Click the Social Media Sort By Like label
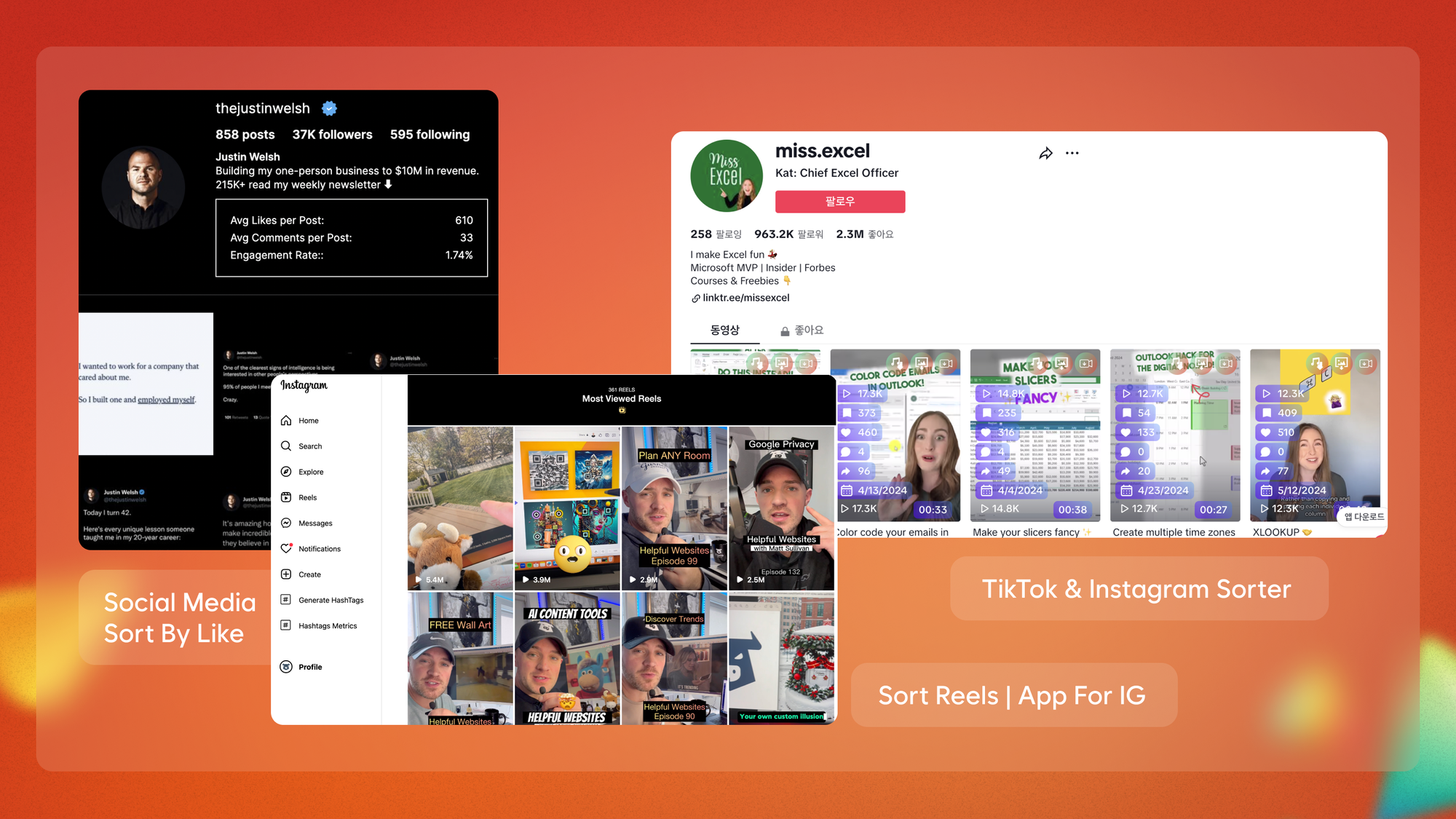This screenshot has width=1456, height=819. 180,617
